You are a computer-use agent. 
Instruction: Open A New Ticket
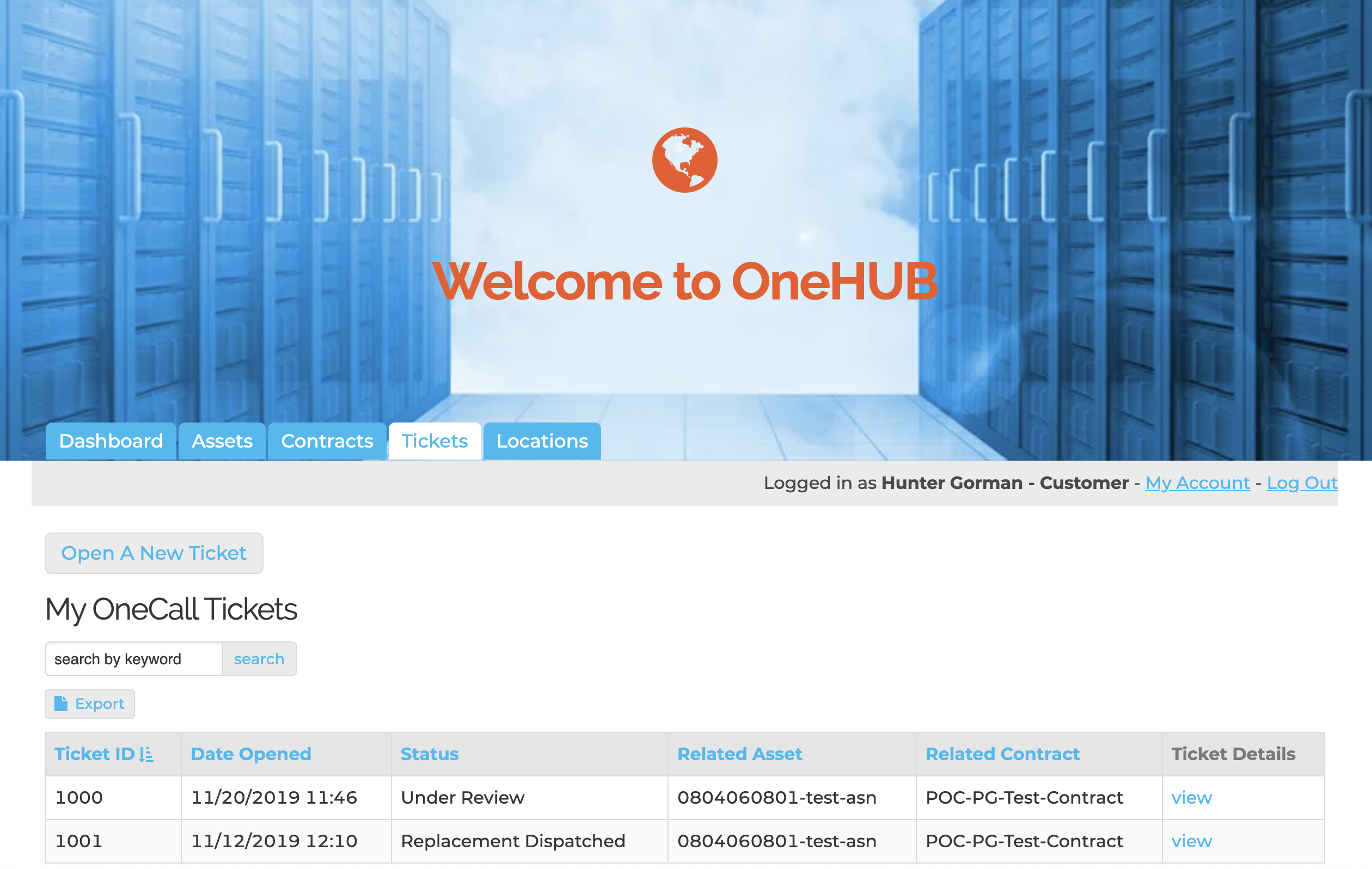click(x=154, y=552)
